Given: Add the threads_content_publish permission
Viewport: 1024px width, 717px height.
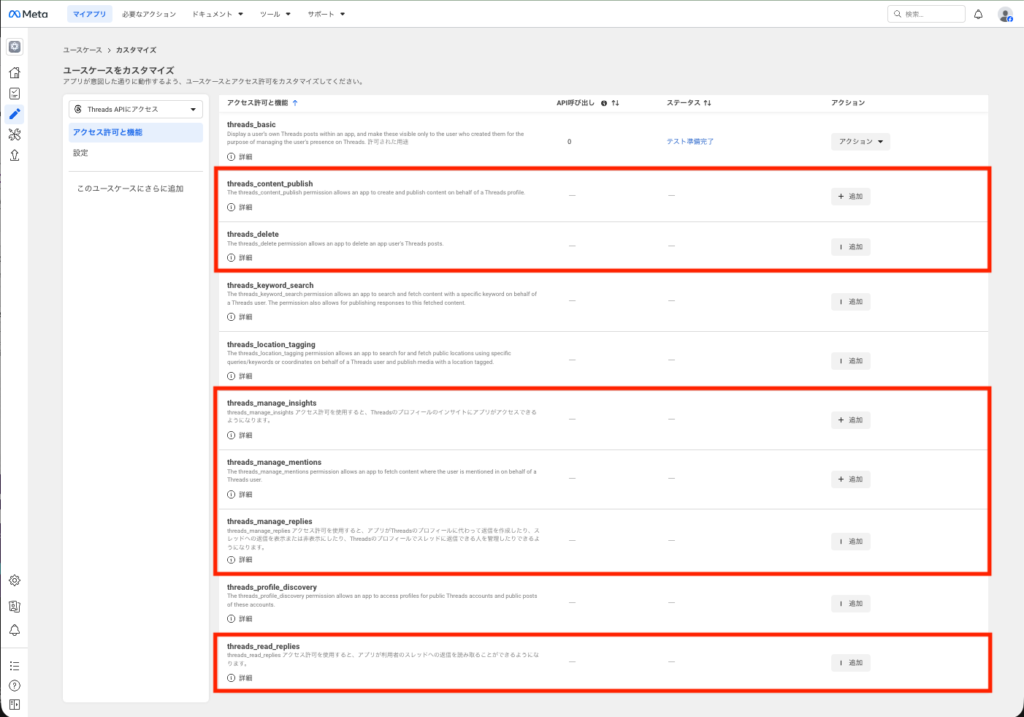Looking at the screenshot, I should pos(850,197).
